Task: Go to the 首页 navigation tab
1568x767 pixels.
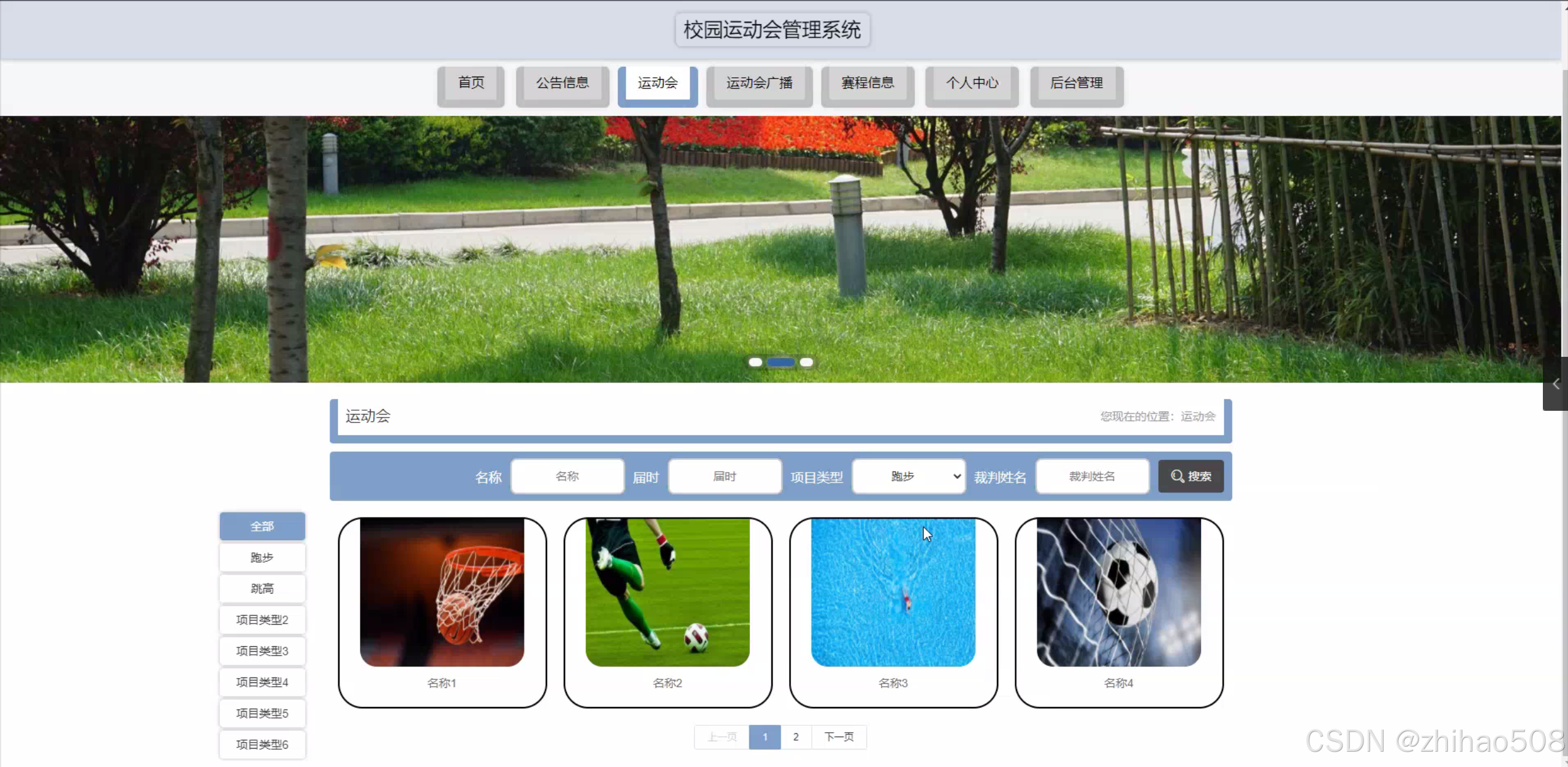Action: (471, 83)
